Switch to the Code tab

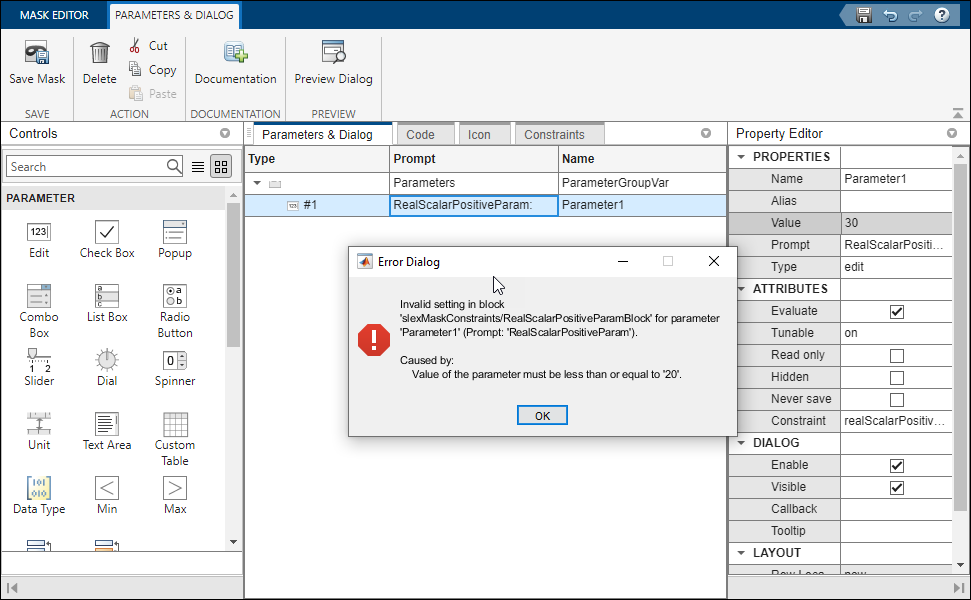[425, 133]
